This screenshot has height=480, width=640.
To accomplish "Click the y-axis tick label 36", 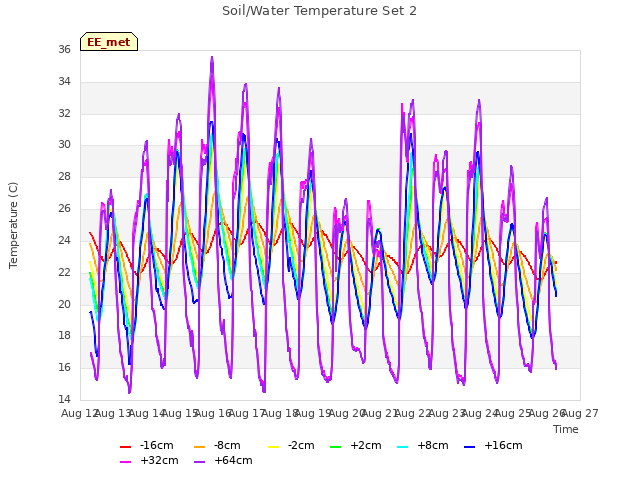I will 64,49.
